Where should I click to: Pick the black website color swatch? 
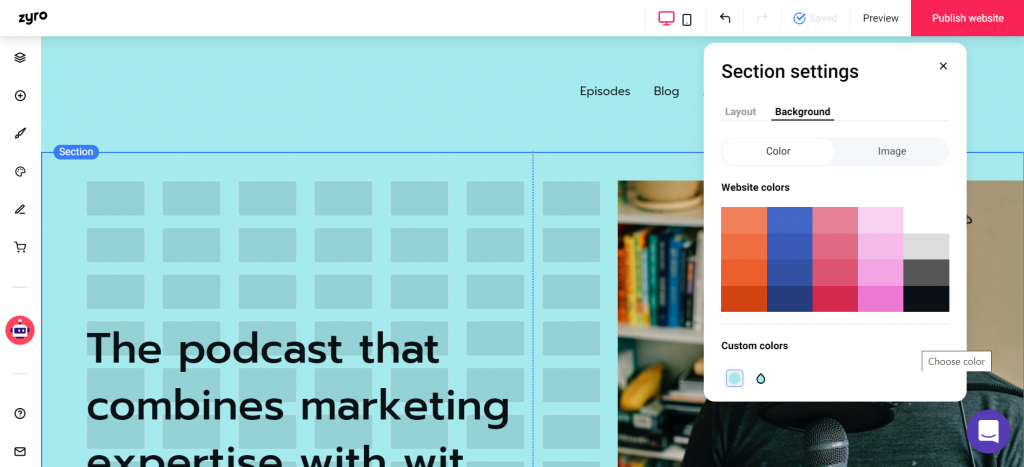tap(926, 298)
